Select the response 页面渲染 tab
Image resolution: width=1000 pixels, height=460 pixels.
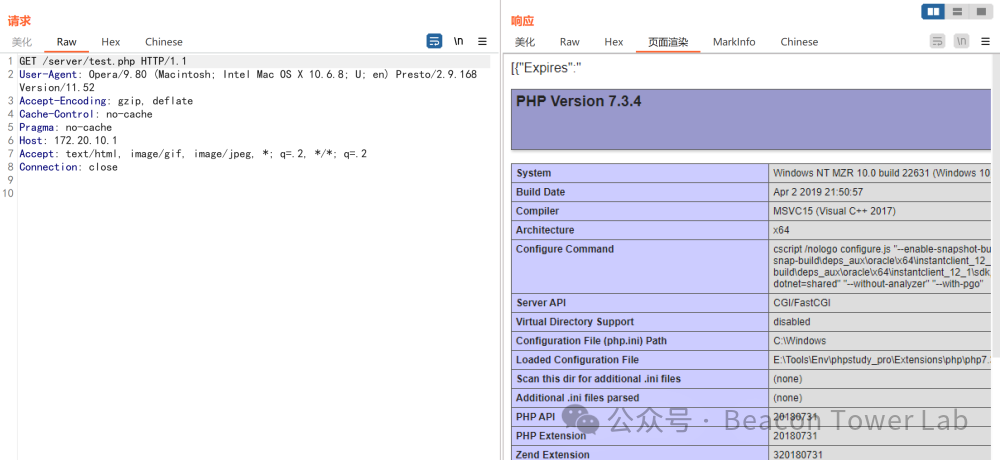(x=668, y=42)
